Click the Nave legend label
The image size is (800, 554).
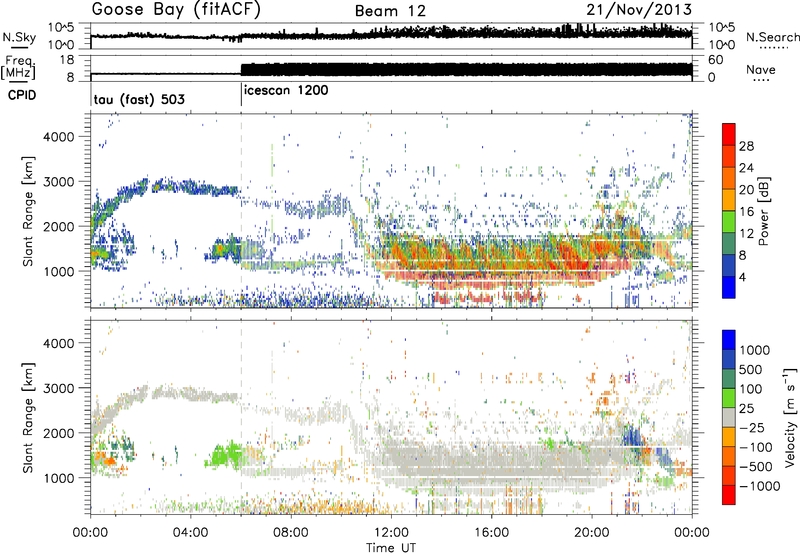click(x=761, y=69)
